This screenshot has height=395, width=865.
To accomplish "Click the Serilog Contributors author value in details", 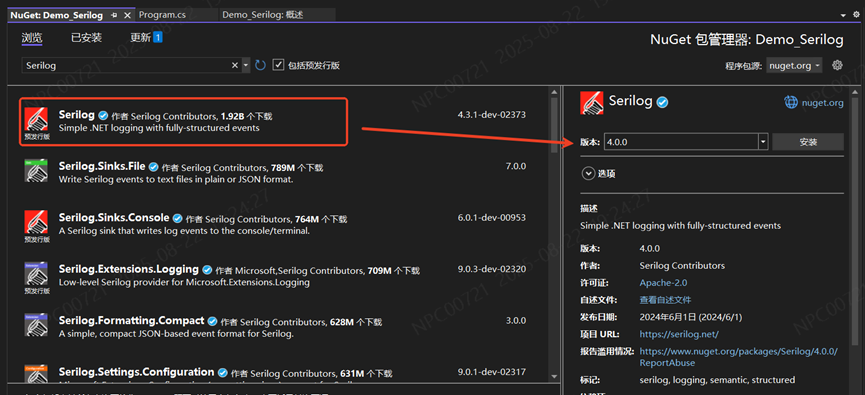I will click(682, 266).
